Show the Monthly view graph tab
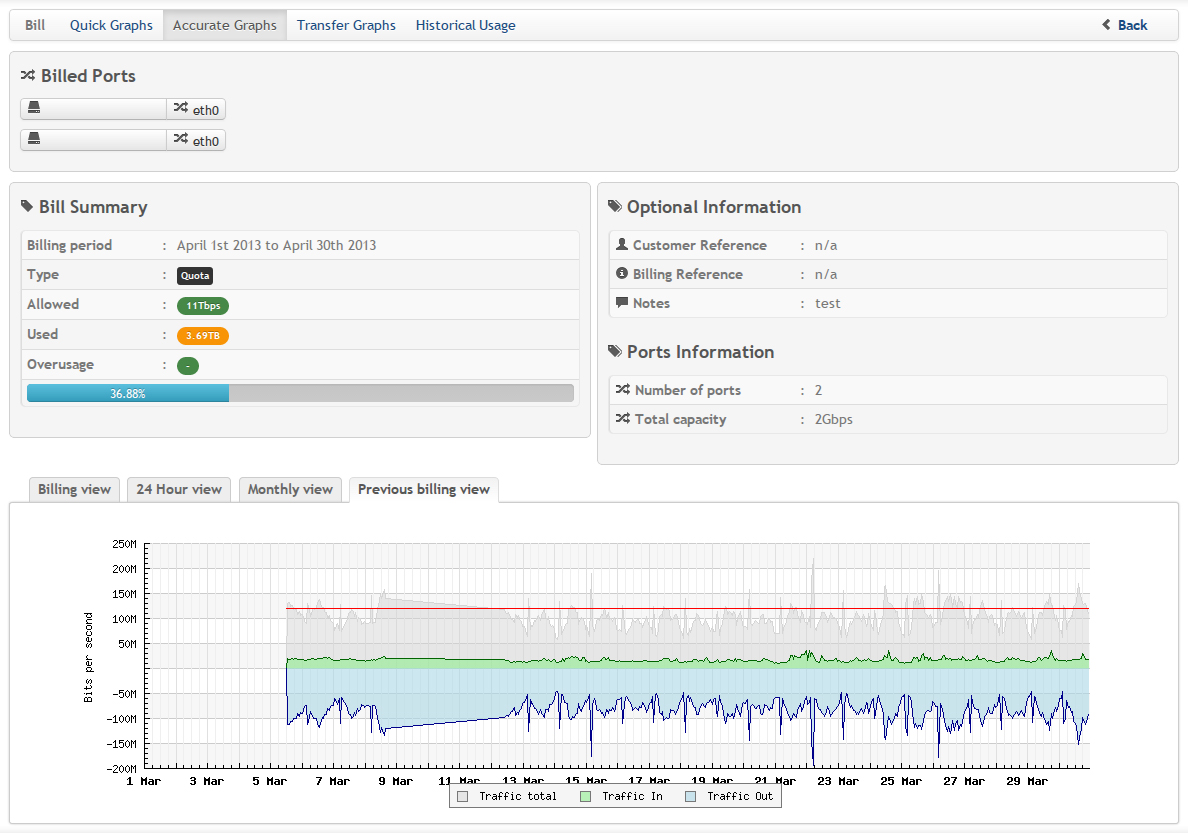 290,489
